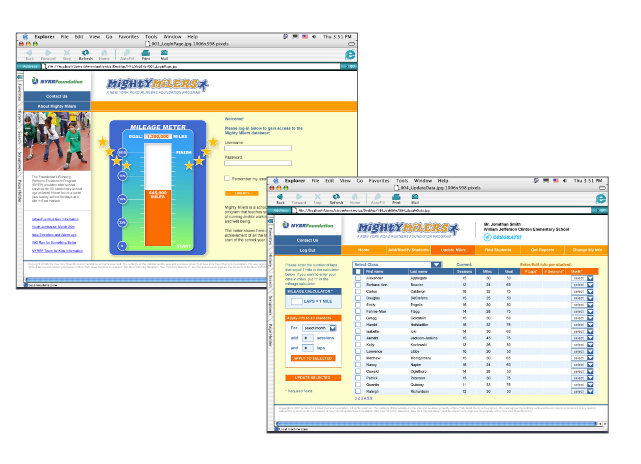
Task: Tick the checkbox beside Alexander Applegate
Action: pyautogui.click(x=359, y=278)
